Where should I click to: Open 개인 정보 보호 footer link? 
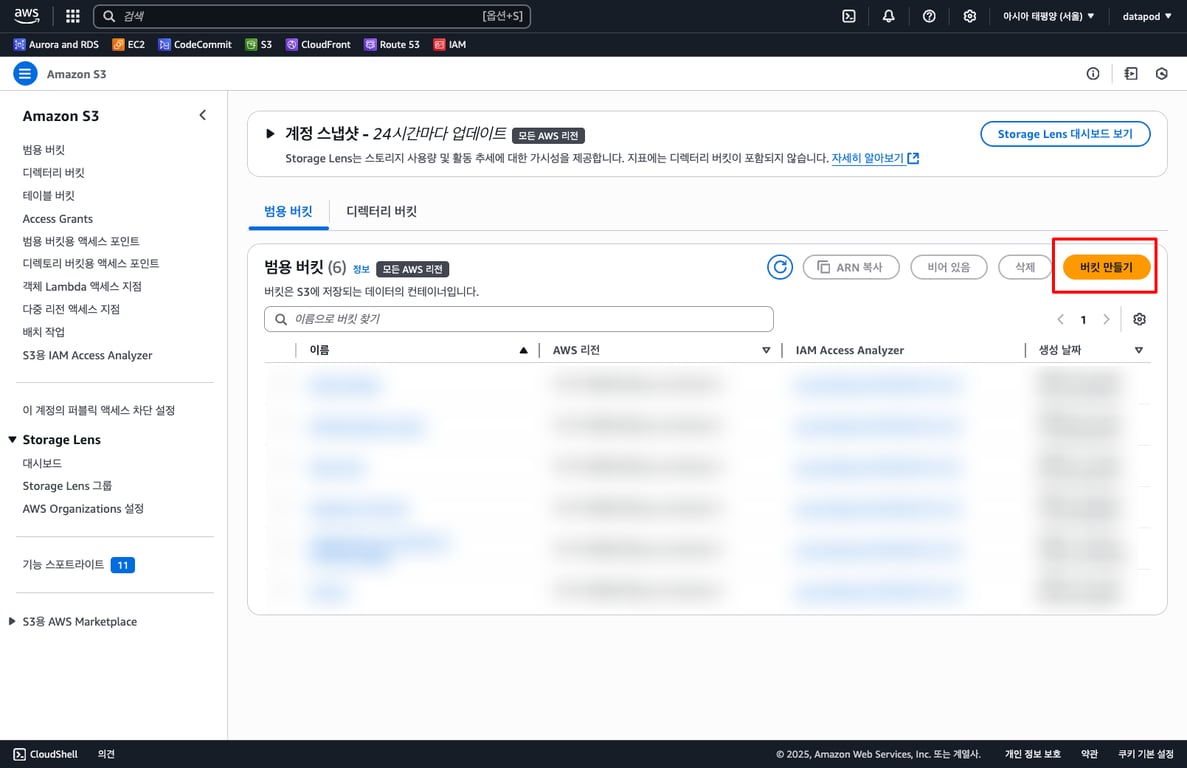tap(1033, 754)
